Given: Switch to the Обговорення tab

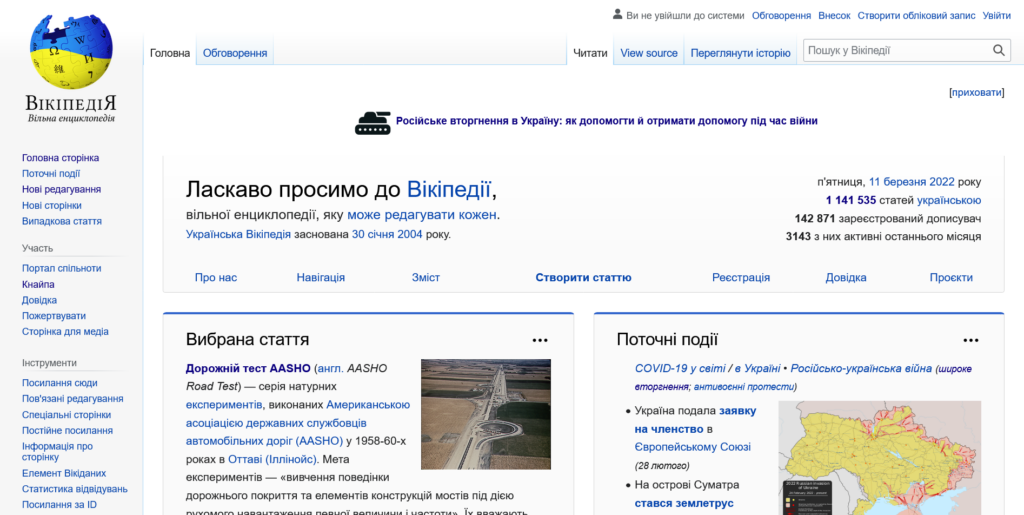Looking at the screenshot, I should point(234,53).
